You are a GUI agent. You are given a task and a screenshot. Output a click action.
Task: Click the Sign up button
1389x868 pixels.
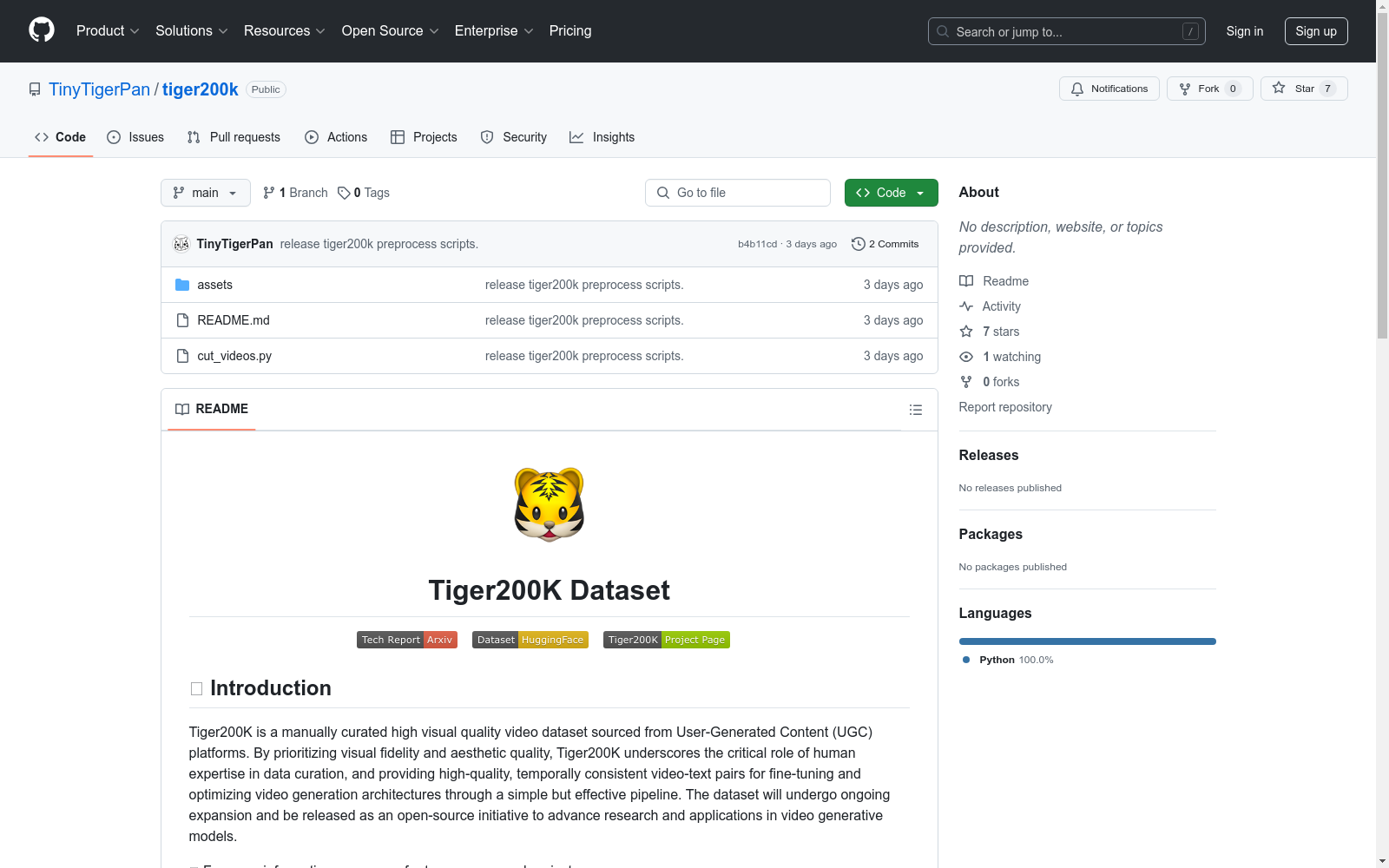pyautogui.click(x=1316, y=30)
